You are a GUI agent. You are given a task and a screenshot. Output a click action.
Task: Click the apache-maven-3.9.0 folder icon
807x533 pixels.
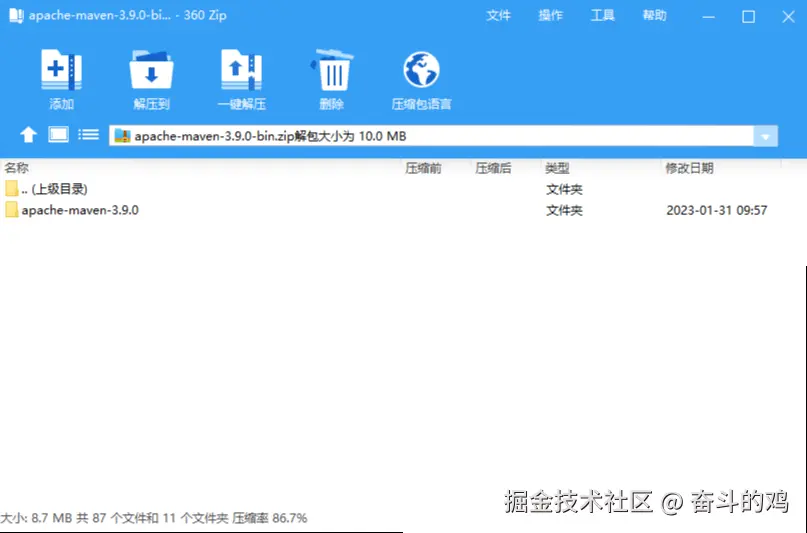[12, 210]
